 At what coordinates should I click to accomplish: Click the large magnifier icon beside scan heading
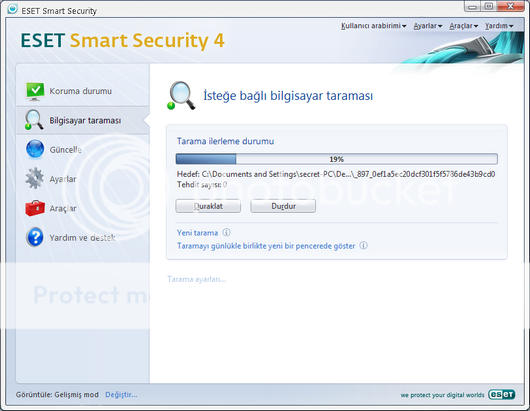[x=182, y=95]
